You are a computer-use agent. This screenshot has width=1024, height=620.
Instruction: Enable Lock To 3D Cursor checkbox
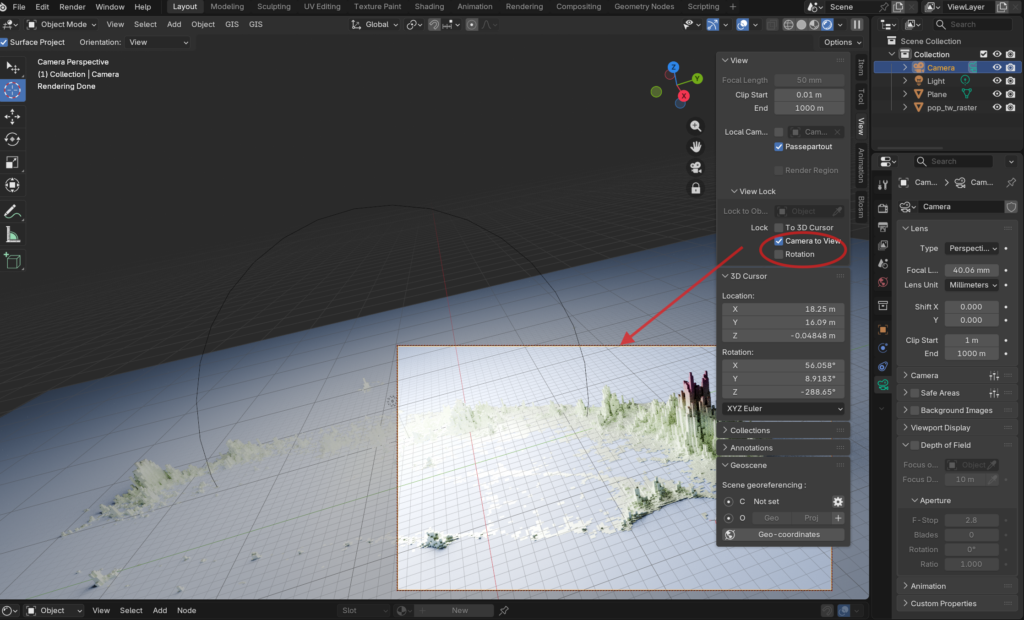tap(778, 228)
